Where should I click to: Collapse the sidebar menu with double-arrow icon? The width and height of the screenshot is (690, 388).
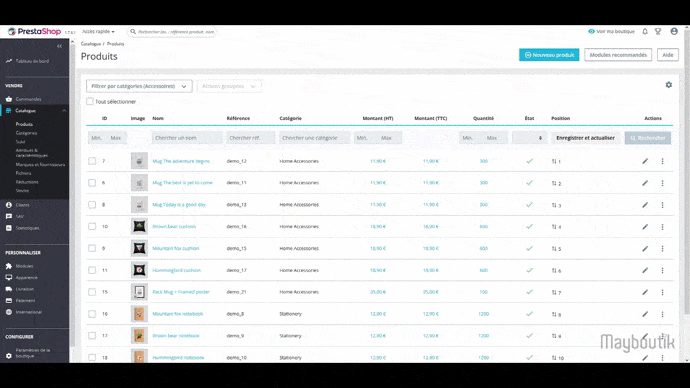[59, 46]
